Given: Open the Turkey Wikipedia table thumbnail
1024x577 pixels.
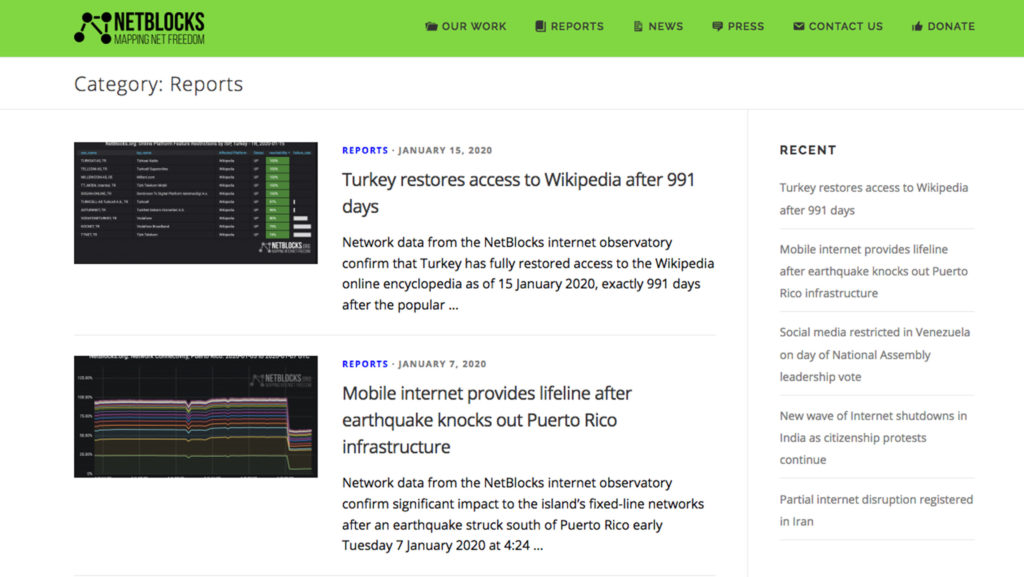Looking at the screenshot, I should click(196, 203).
